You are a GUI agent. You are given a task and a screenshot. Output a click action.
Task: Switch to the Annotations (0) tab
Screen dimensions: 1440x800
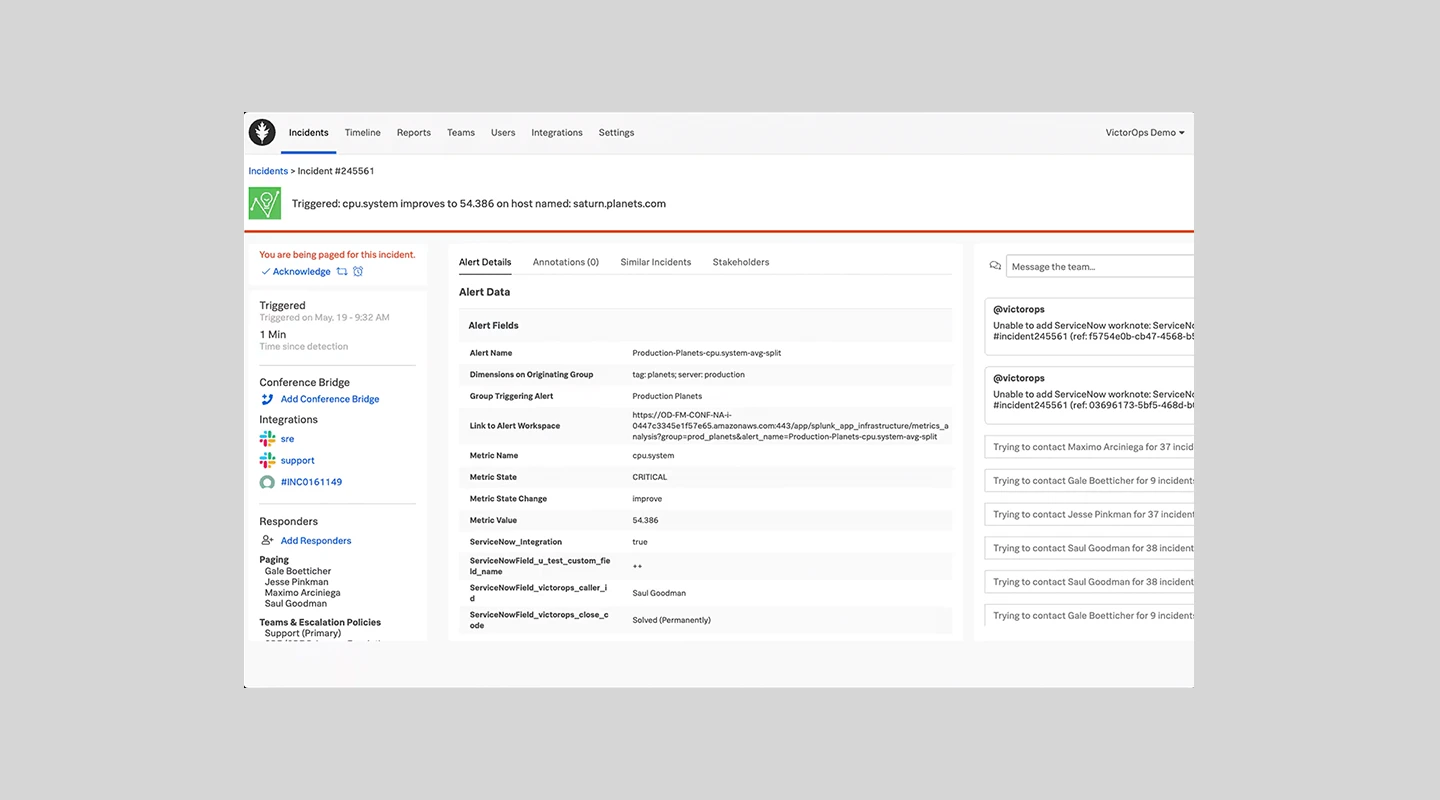[x=566, y=262]
